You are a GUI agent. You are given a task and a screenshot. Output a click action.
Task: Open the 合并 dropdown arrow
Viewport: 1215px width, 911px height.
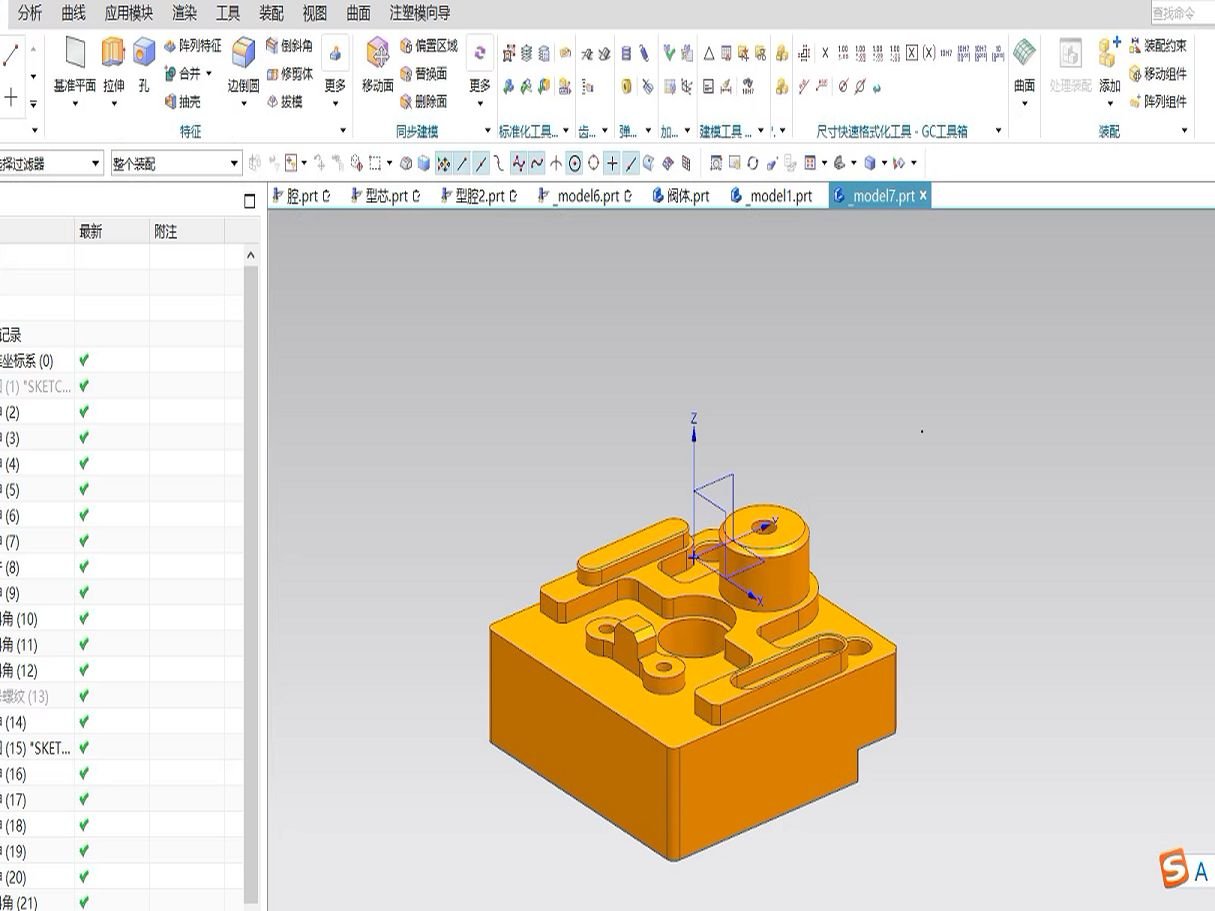[x=209, y=74]
